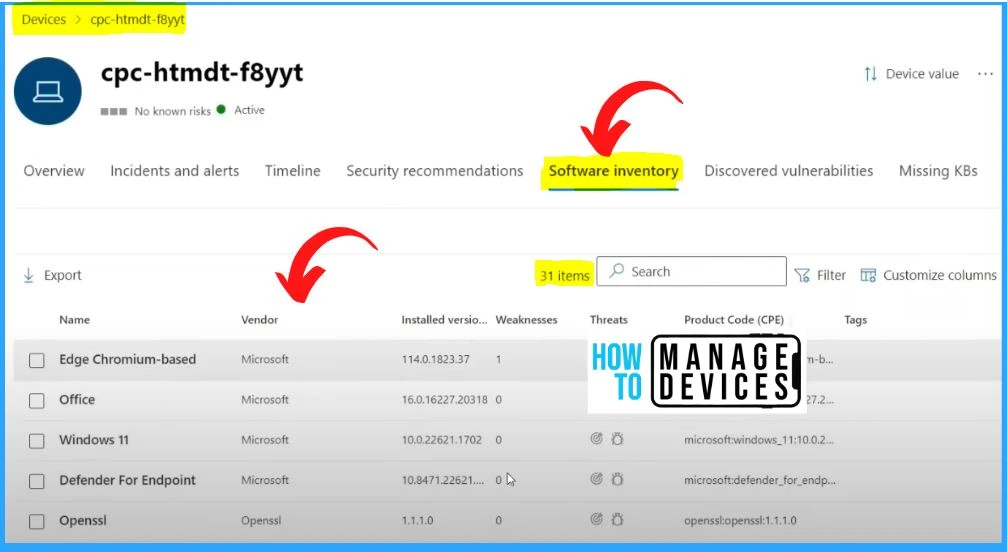Click the target threat icon for Openssl
This screenshot has width=1007, height=552.
(x=596, y=519)
